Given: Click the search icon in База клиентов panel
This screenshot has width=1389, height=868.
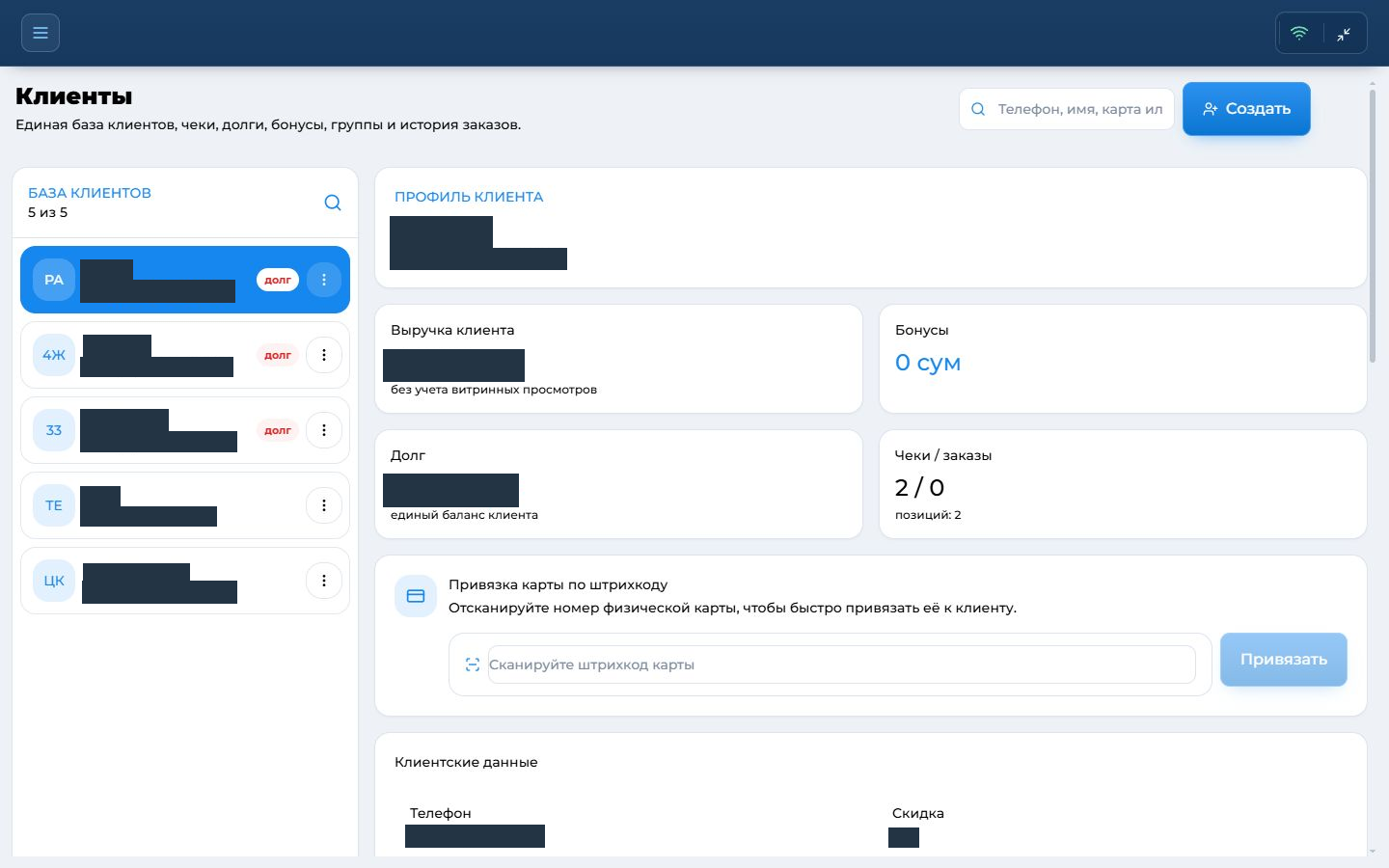Looking at the screenshot, I should 333,203.
